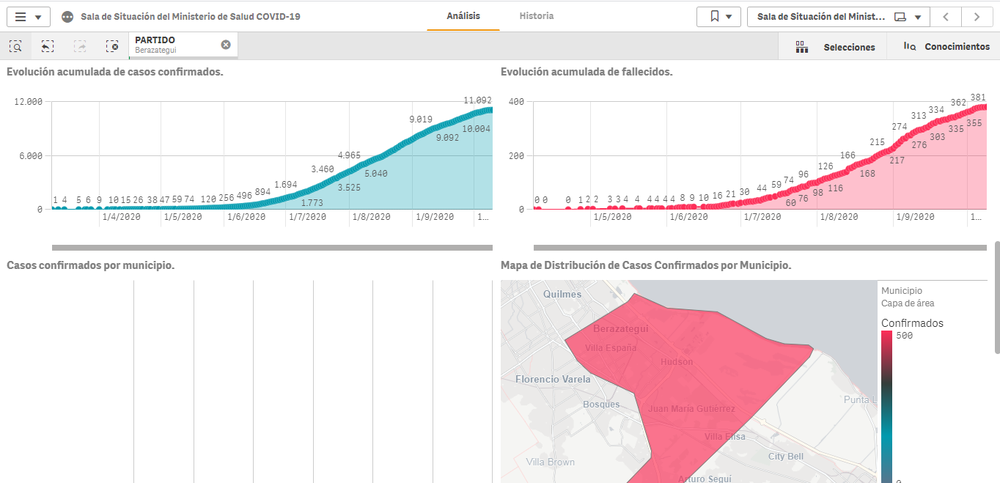Step back one selection

coord(48,46)
